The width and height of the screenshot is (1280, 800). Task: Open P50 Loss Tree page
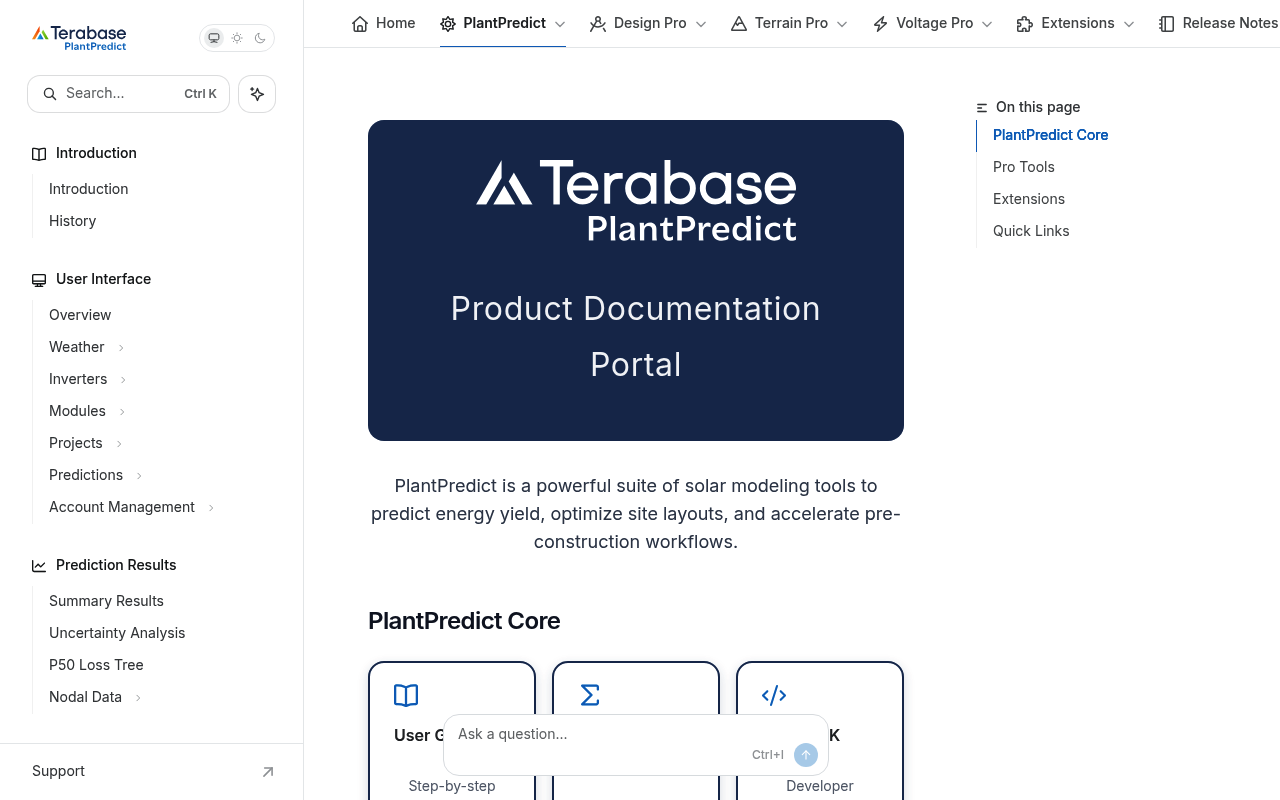96,665
